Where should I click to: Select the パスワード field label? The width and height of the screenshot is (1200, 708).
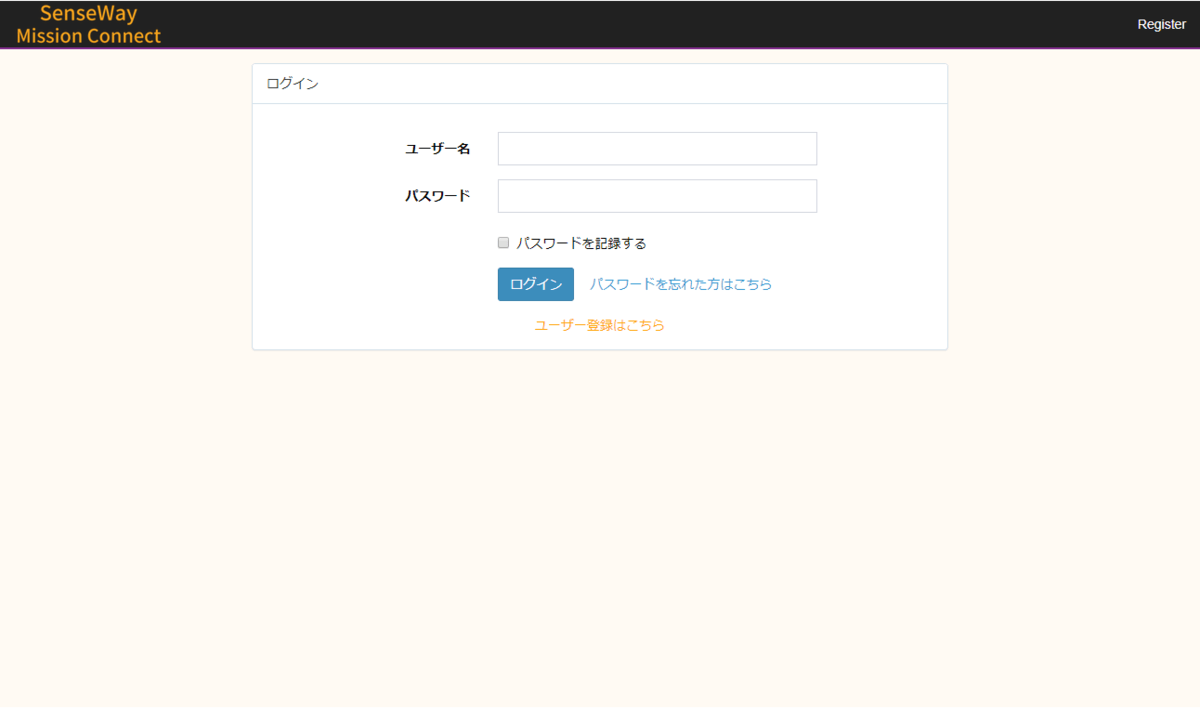click(437, 196)
